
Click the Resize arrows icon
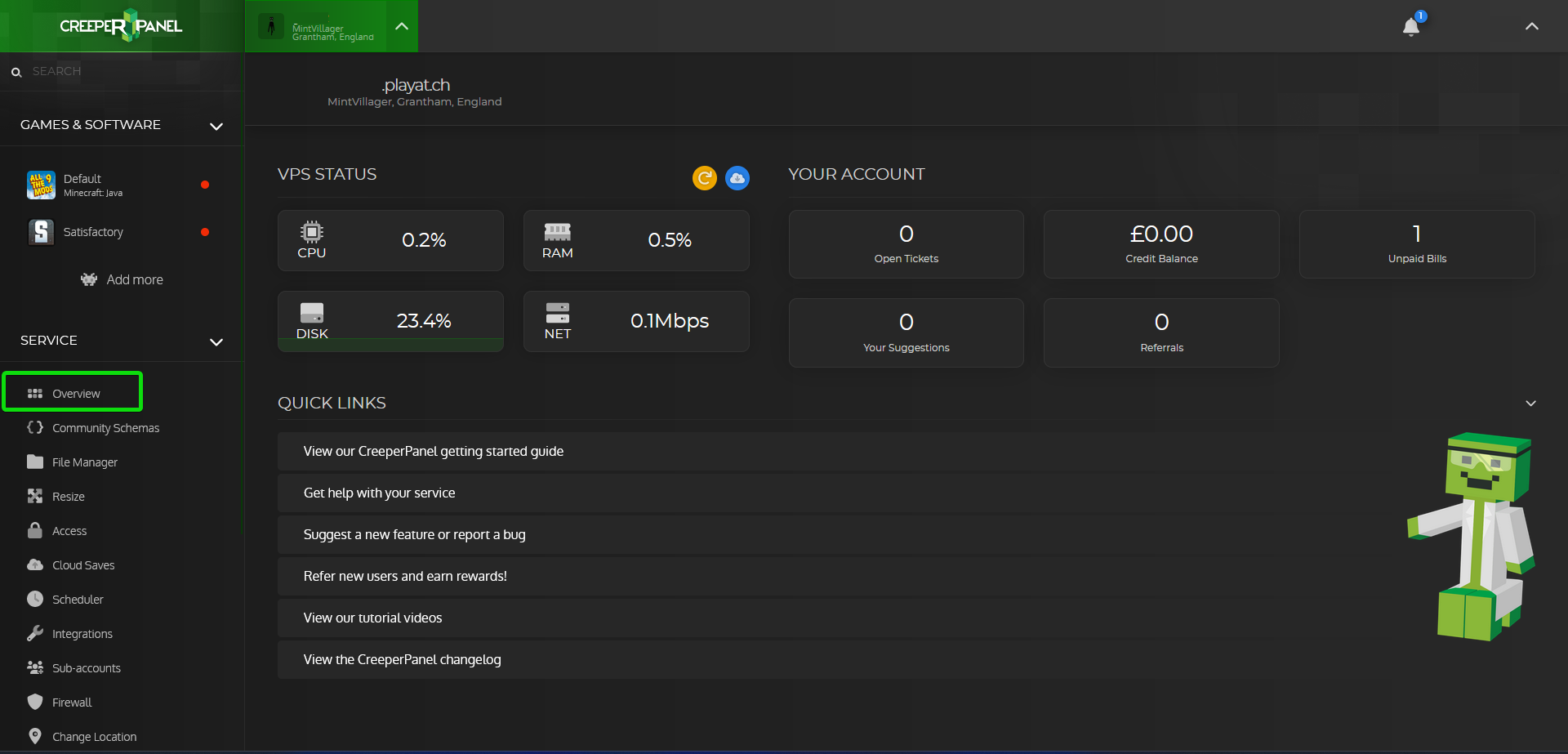(x=35, y=496)
